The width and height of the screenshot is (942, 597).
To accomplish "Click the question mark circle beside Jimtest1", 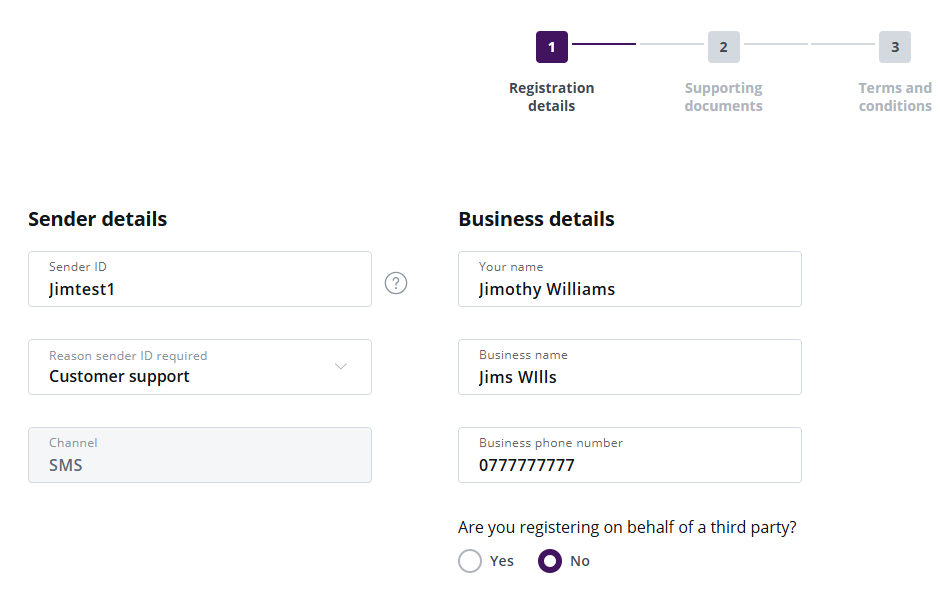I will coord(396,283).
